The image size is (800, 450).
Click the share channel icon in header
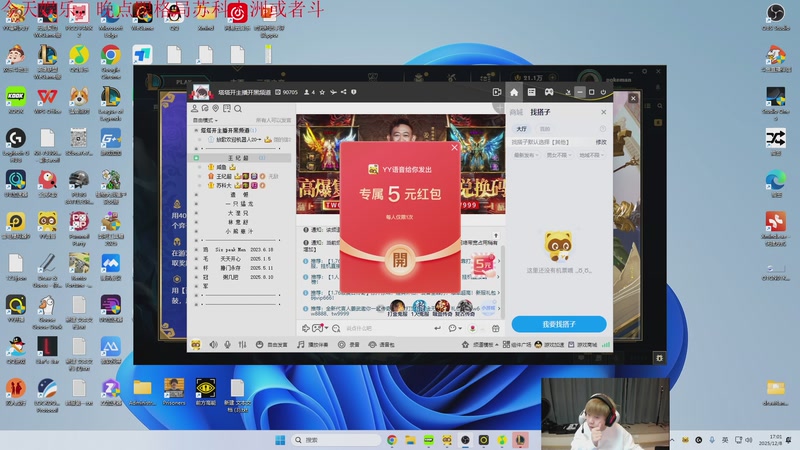pos(343,92)
